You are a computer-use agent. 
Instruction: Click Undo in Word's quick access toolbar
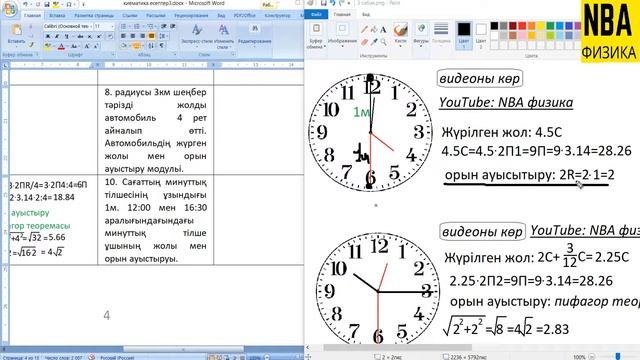coord(25,4)
